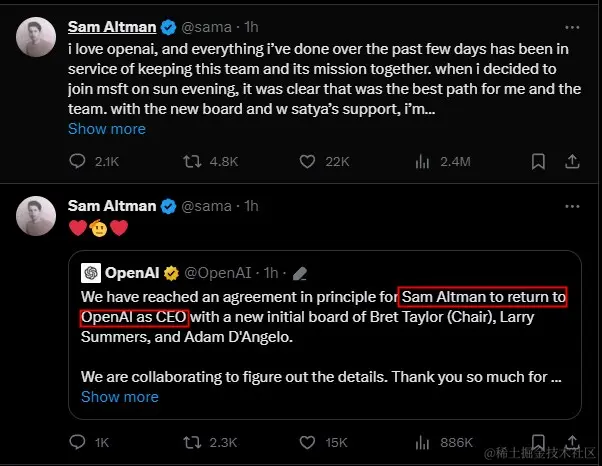View analytics showing 886K views
The height and width of the screenshot is (466, 602).
421,441
